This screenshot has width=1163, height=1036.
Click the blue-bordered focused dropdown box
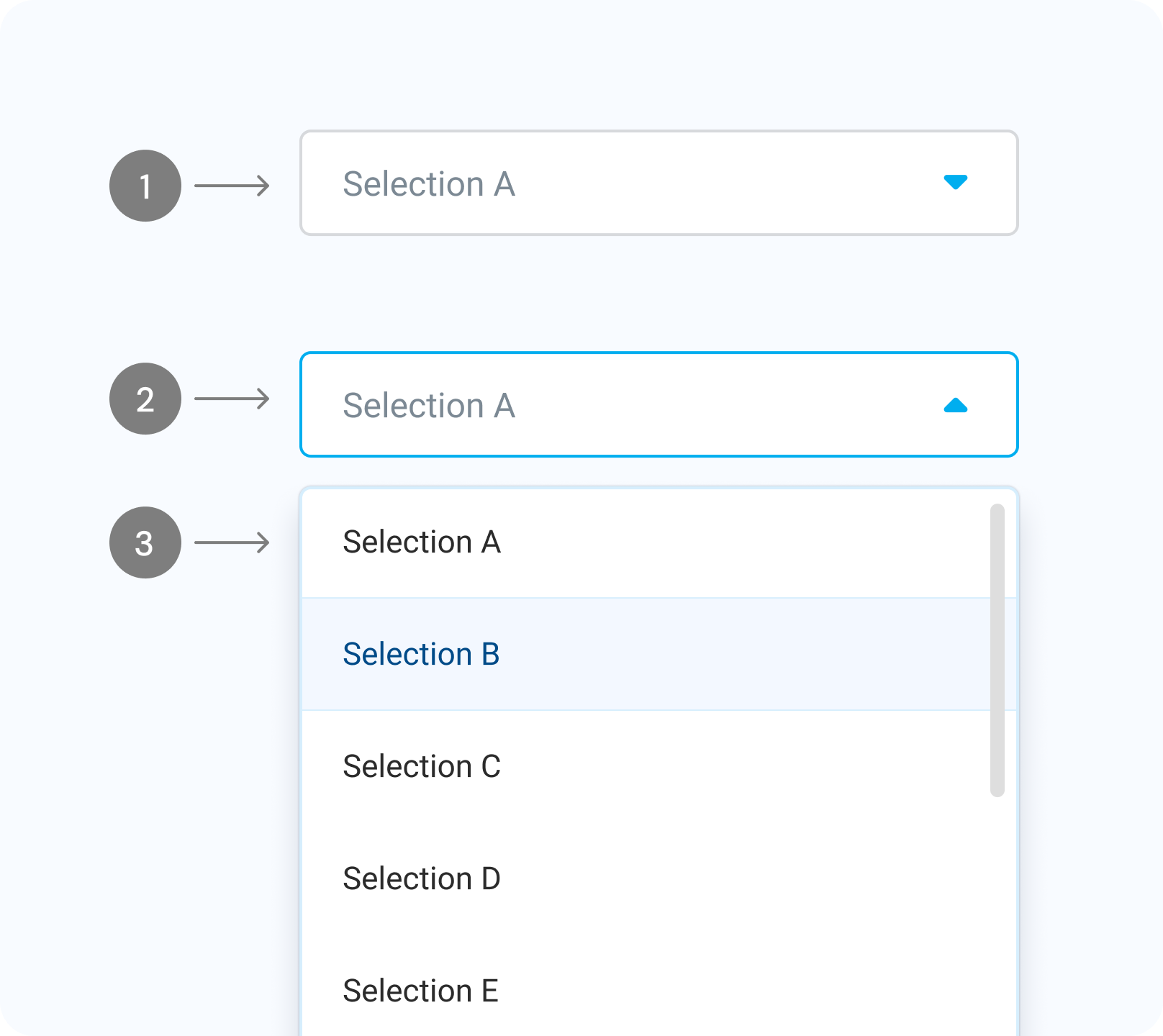pos(659,404)
